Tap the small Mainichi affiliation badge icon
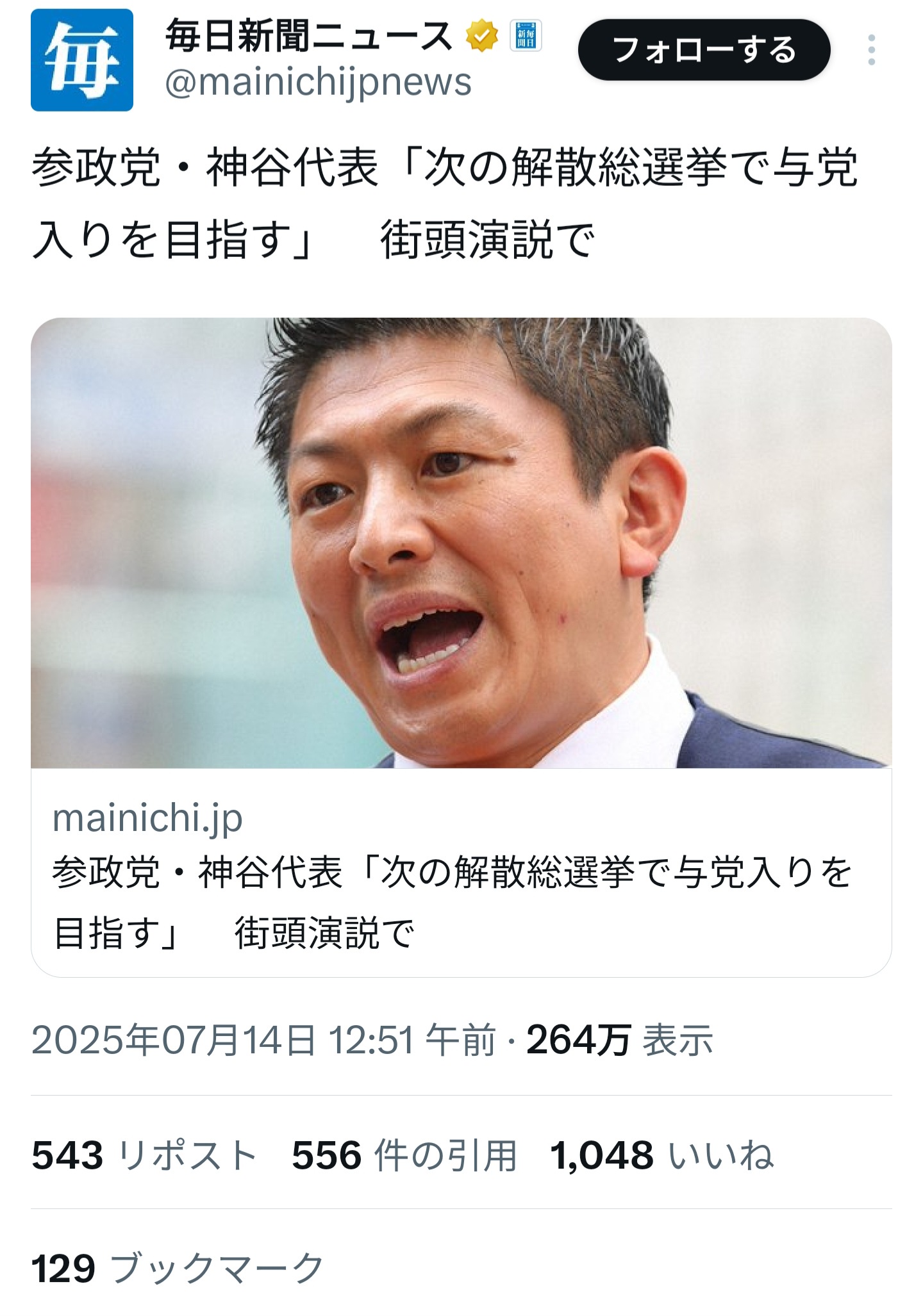Viewport: 923px width, 1316px height. [x=526, y=37]
